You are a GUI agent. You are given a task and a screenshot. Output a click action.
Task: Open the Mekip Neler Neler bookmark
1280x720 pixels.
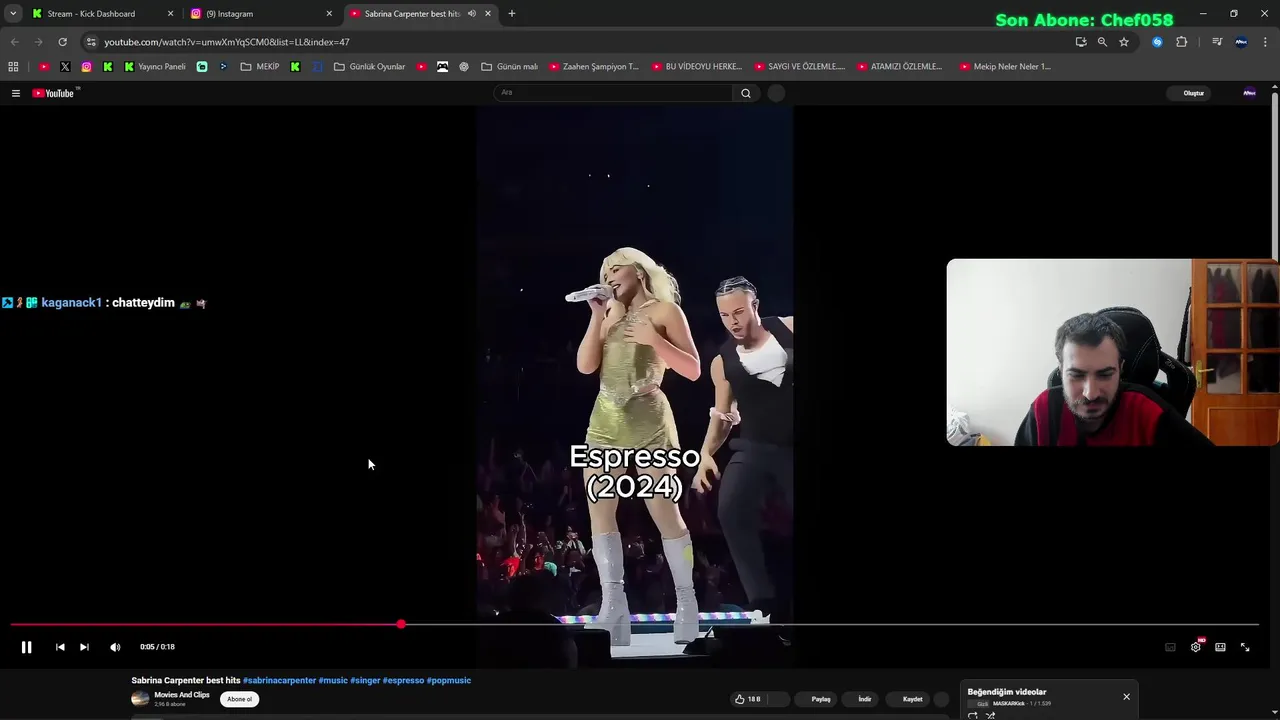click(x=1006, y=67)
